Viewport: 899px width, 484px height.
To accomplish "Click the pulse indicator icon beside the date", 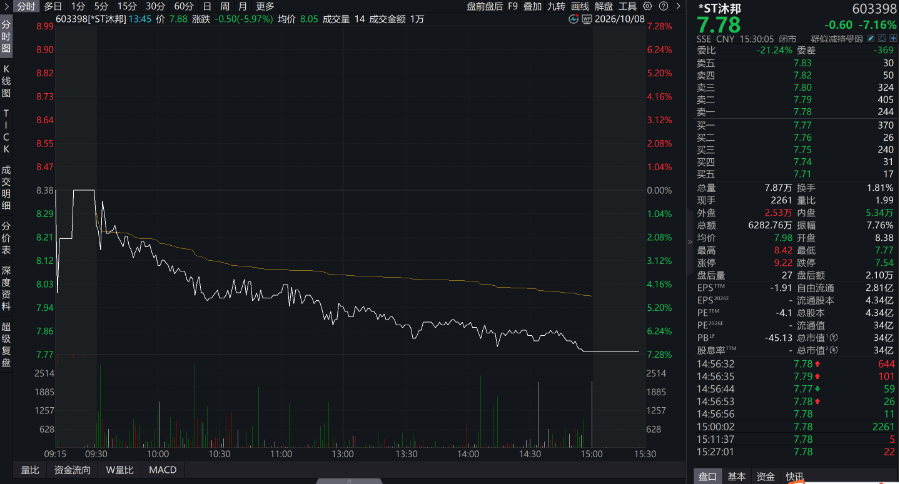I will point(573,19).
